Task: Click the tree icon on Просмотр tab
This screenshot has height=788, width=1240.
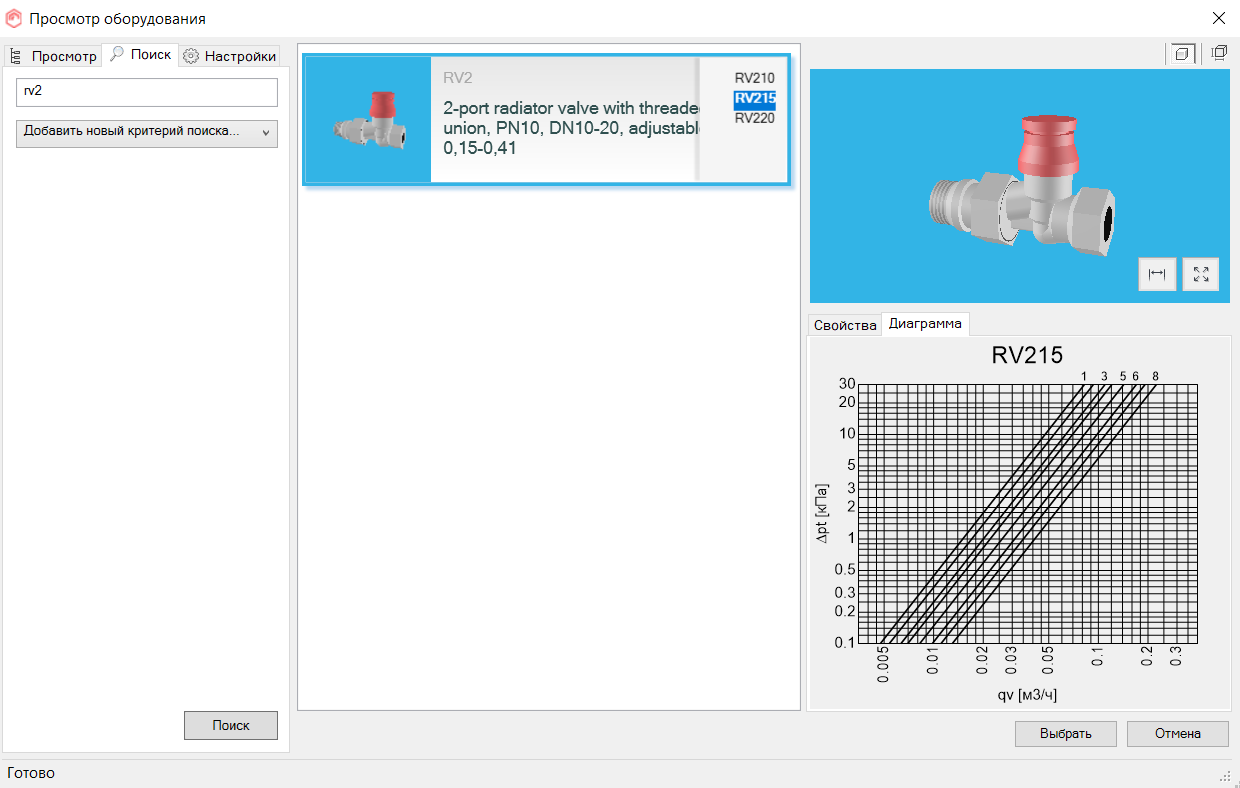Action: coord(15,56)
